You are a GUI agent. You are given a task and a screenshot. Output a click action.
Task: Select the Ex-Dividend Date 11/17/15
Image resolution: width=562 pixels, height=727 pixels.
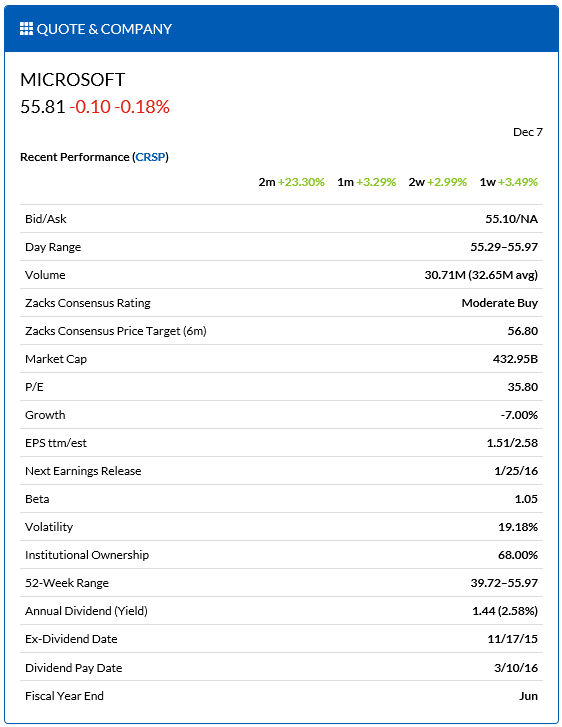tap(512, 639)
